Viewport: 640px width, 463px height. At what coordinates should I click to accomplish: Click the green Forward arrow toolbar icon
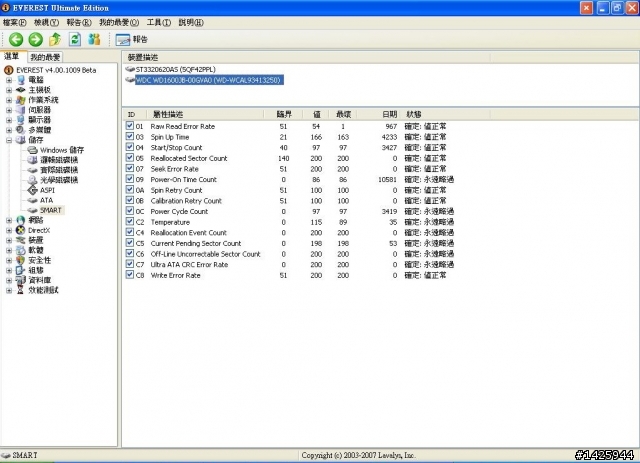coord(36,39)
